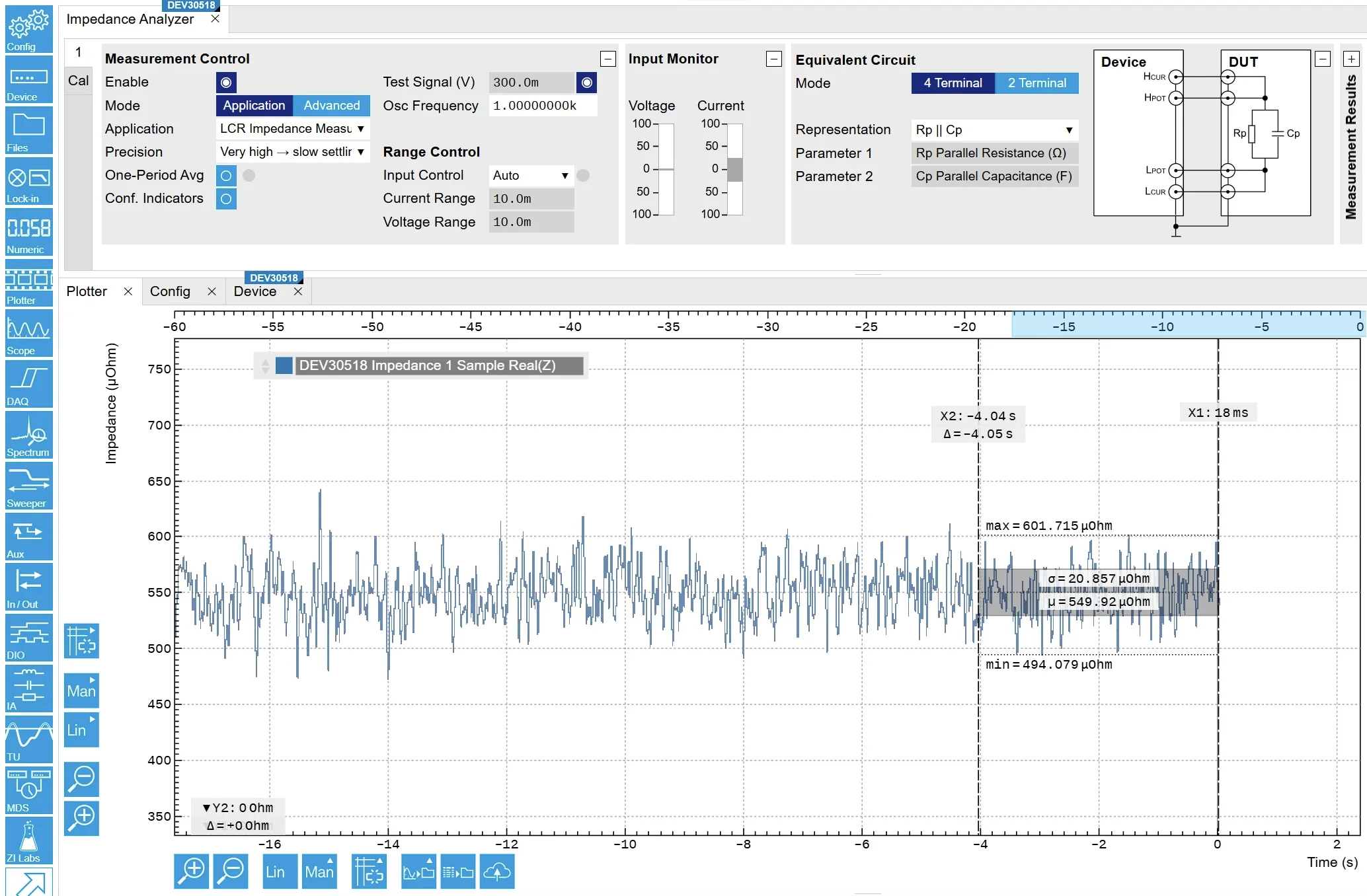The height and width of the screenshot is (896, 1367).
Task: Click the vertical Lin scale button
Action: tap(81, 729)
